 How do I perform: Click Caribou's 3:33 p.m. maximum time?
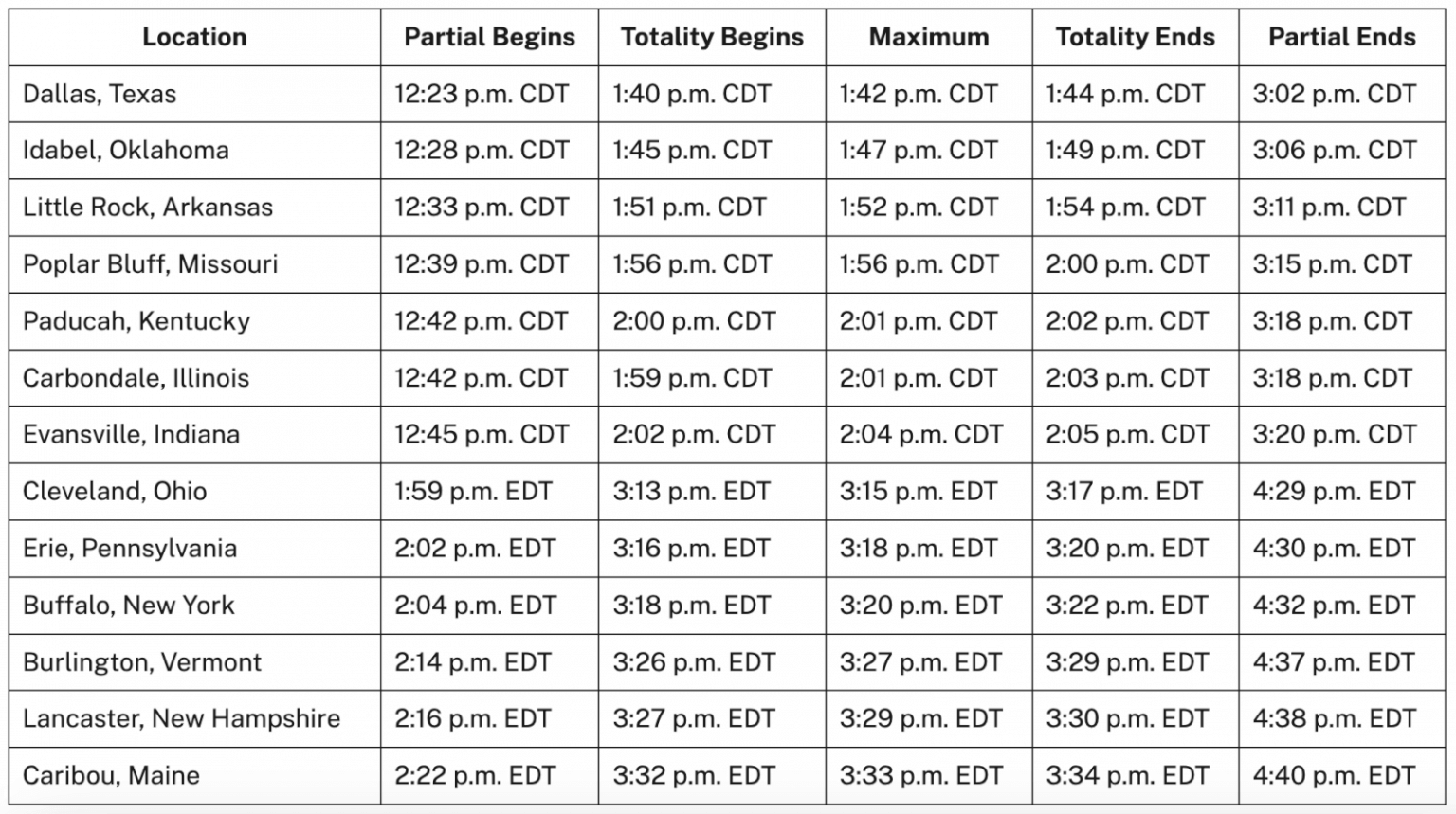click(x=920, y=775)
